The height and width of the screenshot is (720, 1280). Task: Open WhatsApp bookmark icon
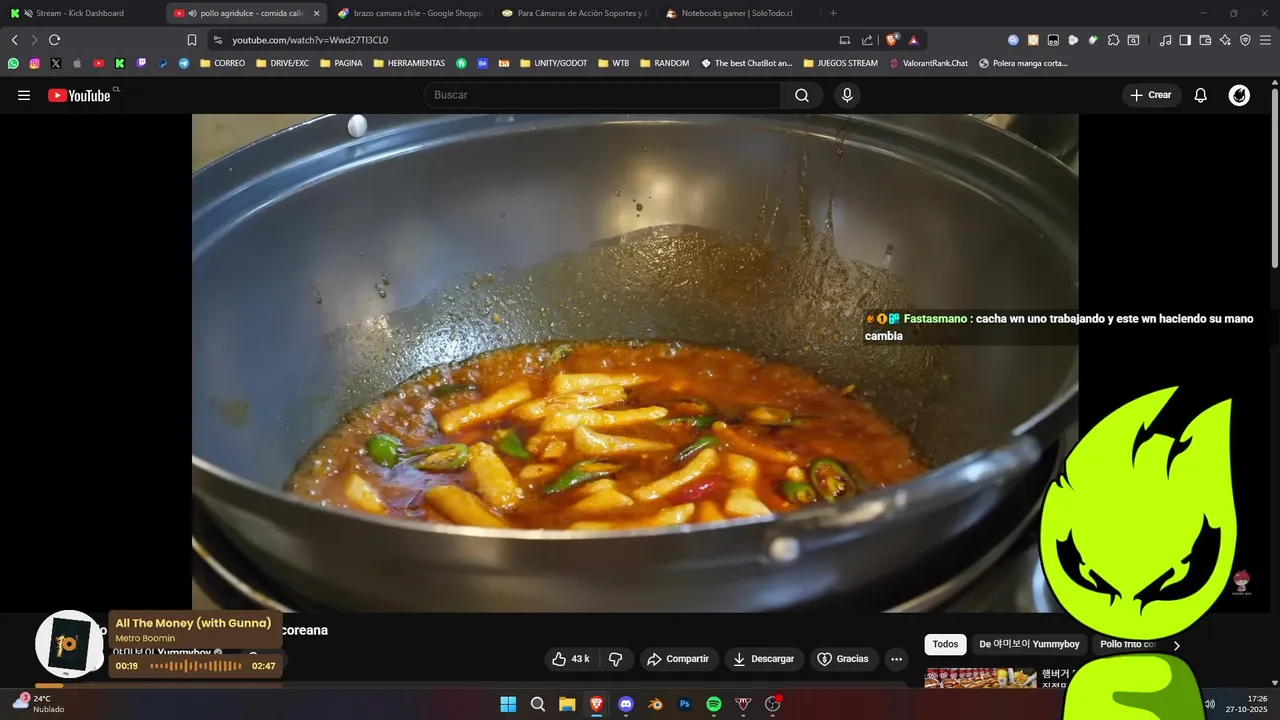13,63
